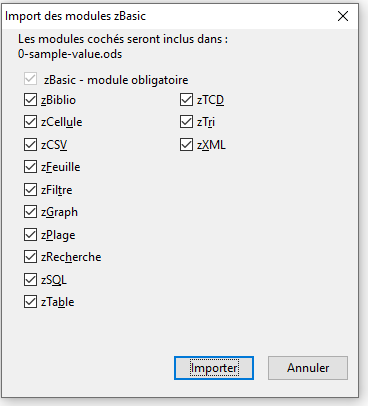
Task: Toggle the zFiltre module option
Action: tap(30, 190)
